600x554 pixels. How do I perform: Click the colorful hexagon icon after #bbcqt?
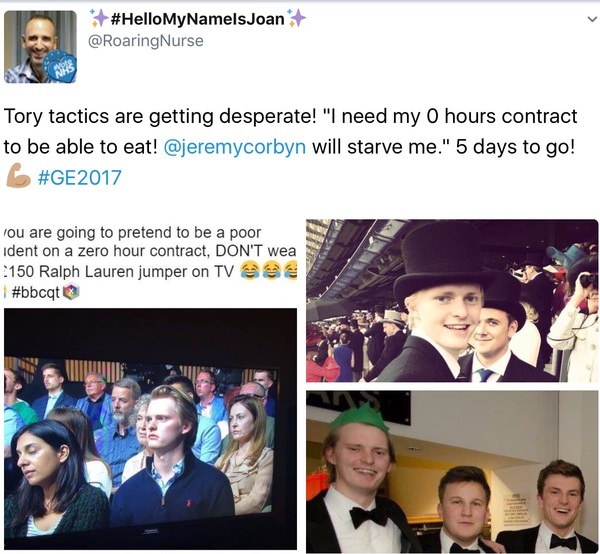click(70, 292)
